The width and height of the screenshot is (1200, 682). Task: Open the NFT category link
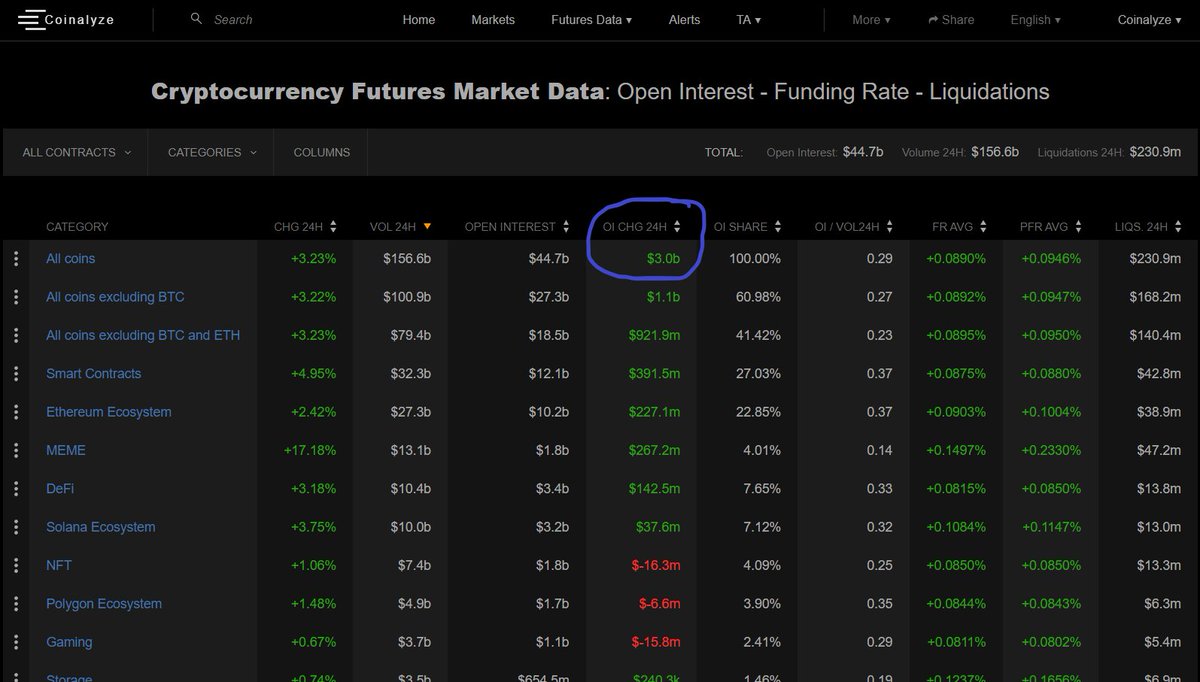click(59, 565)
